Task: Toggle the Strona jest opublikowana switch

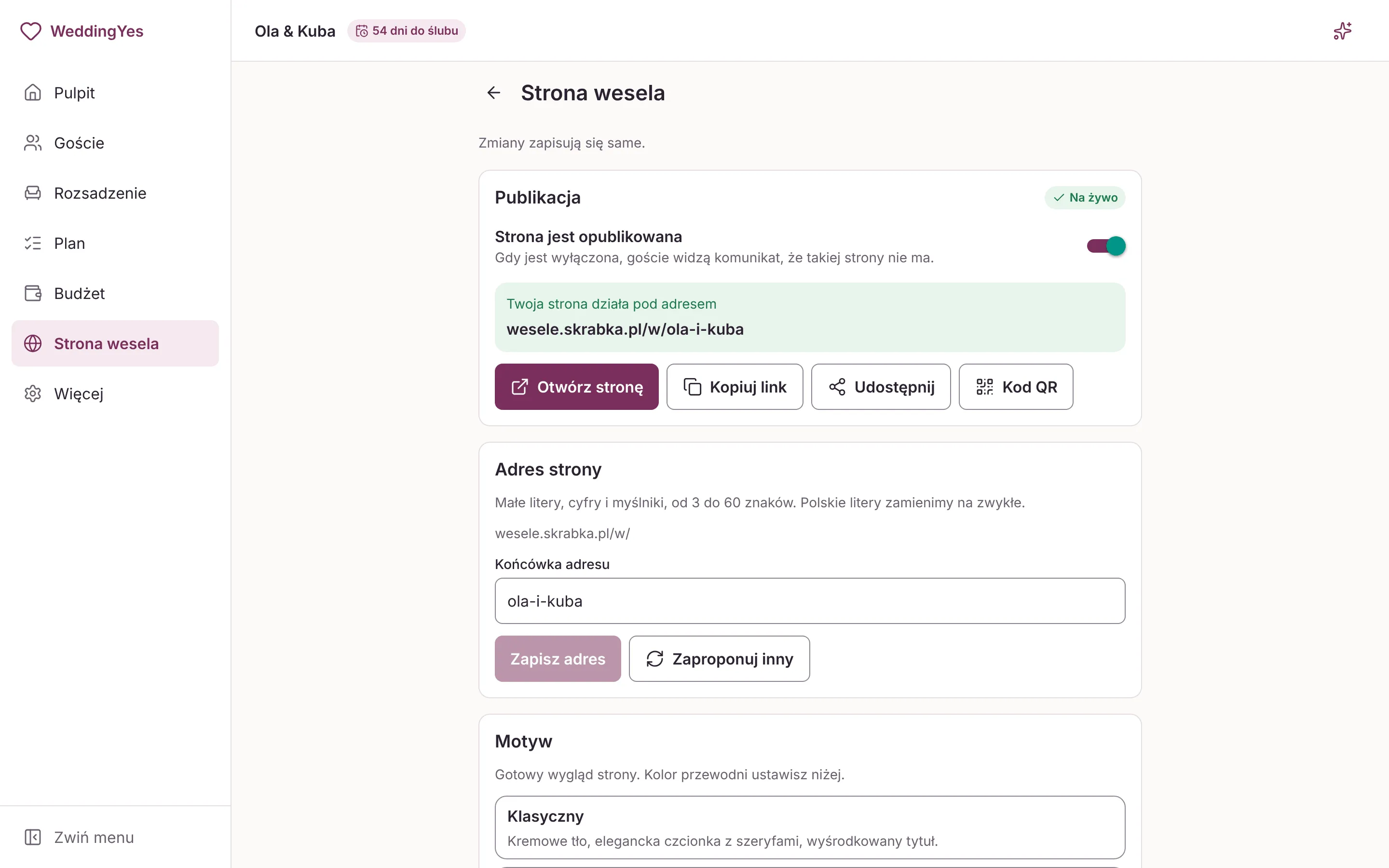Action: pyautogui.click(x=1105, y=246)
